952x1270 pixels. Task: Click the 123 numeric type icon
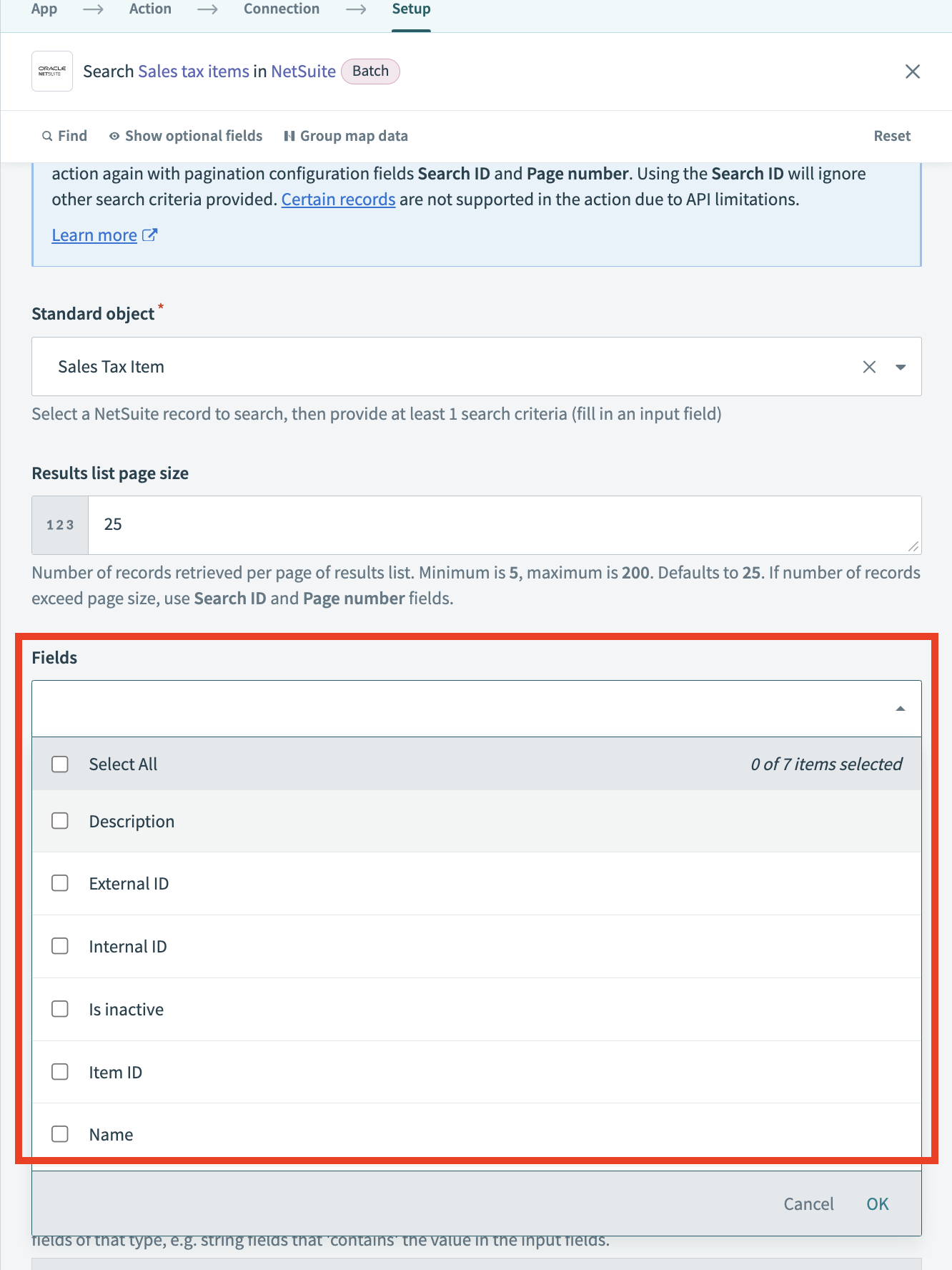(59, 524)
